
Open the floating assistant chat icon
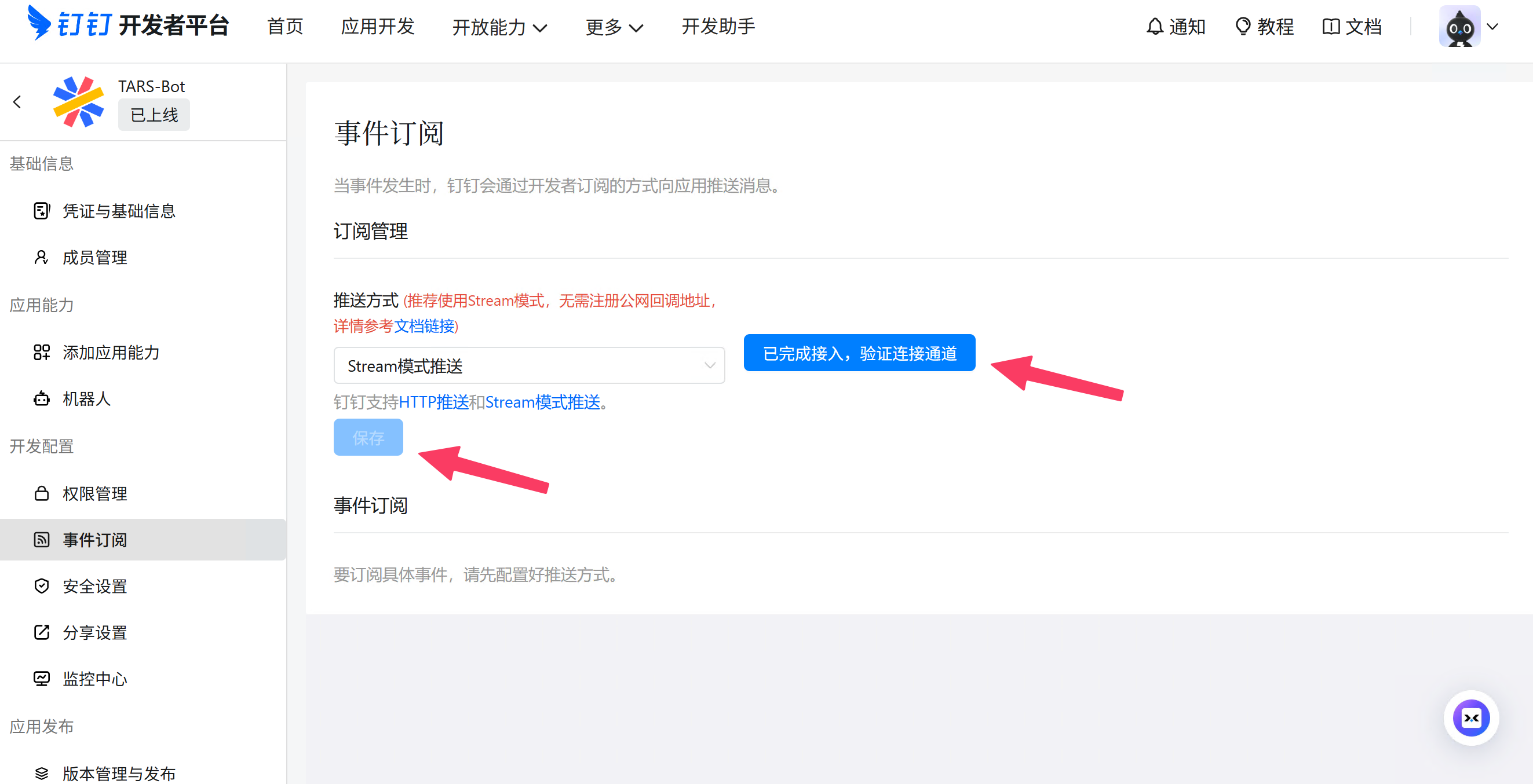coord(1470,717)
